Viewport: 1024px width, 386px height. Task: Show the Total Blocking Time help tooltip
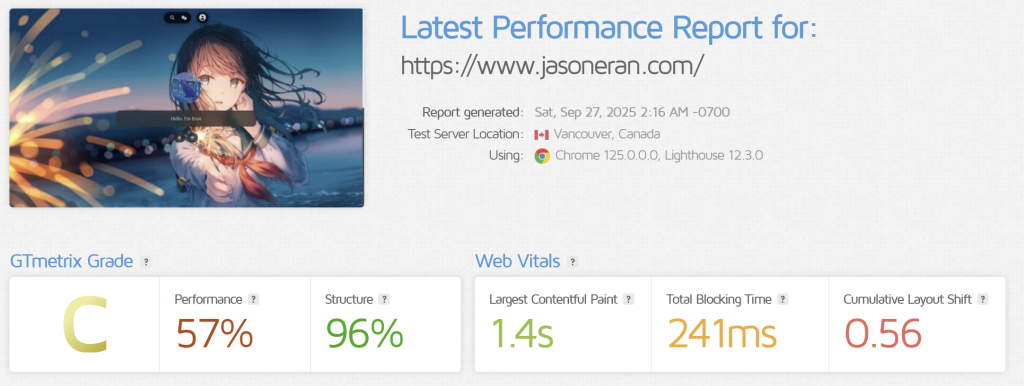tap(783, 299)
